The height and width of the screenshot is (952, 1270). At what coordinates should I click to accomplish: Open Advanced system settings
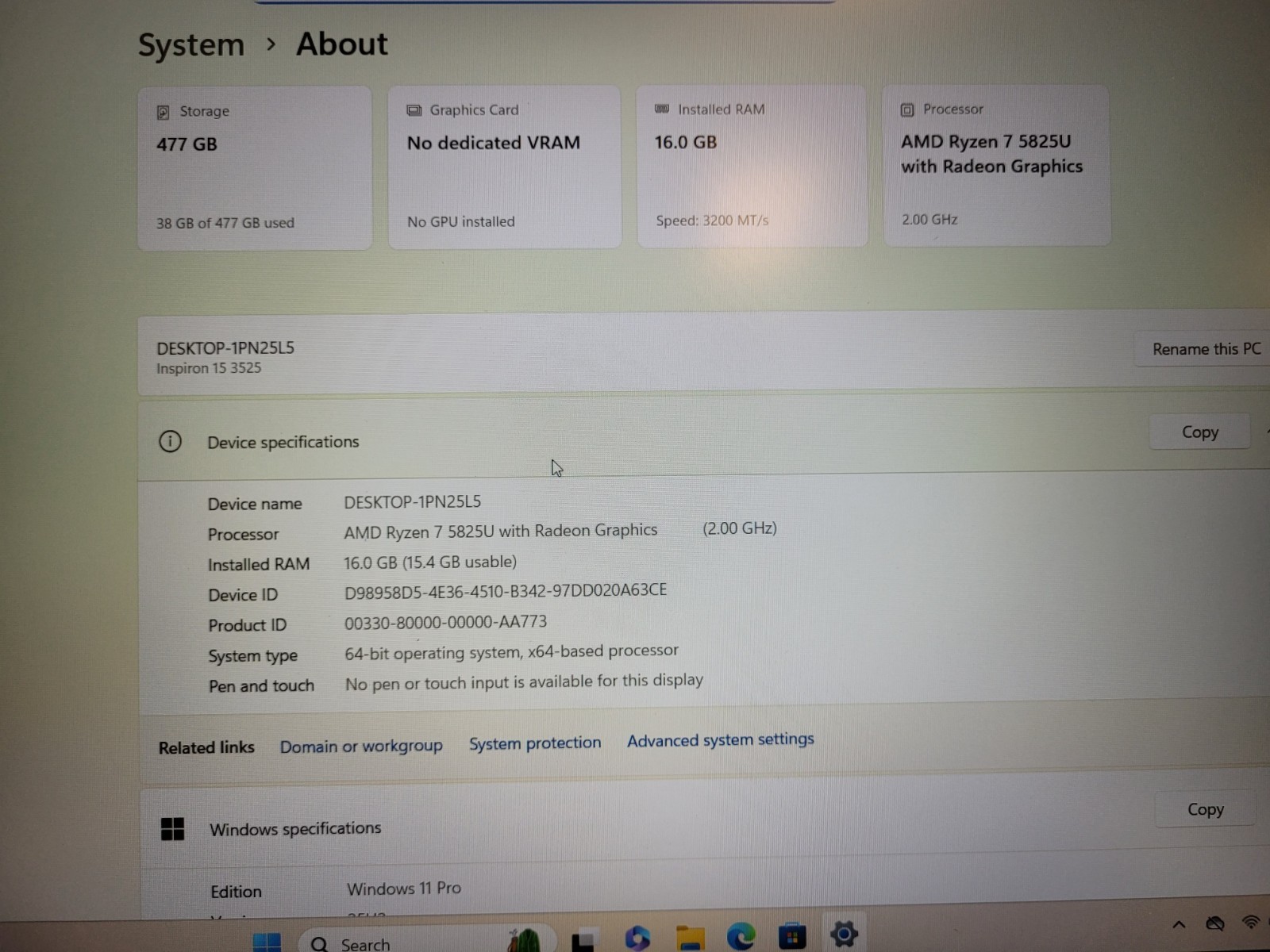tap(721, 739)
